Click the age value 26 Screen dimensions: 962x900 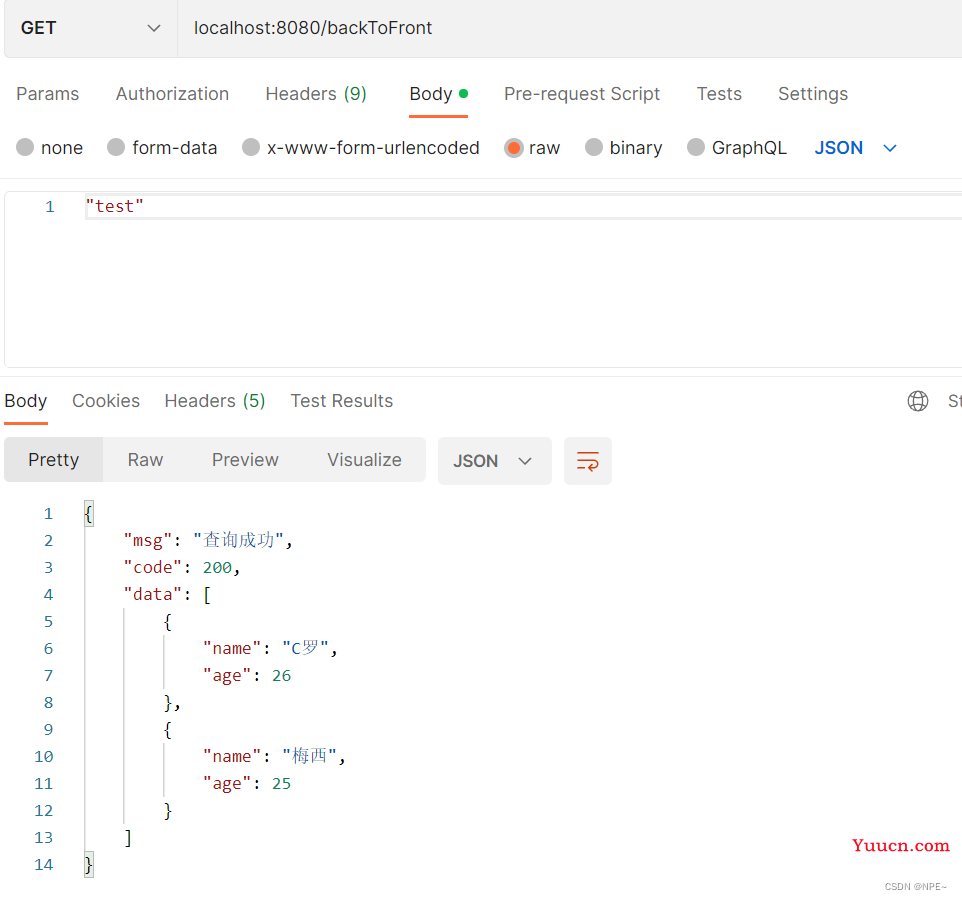click(x=282, y=675)
